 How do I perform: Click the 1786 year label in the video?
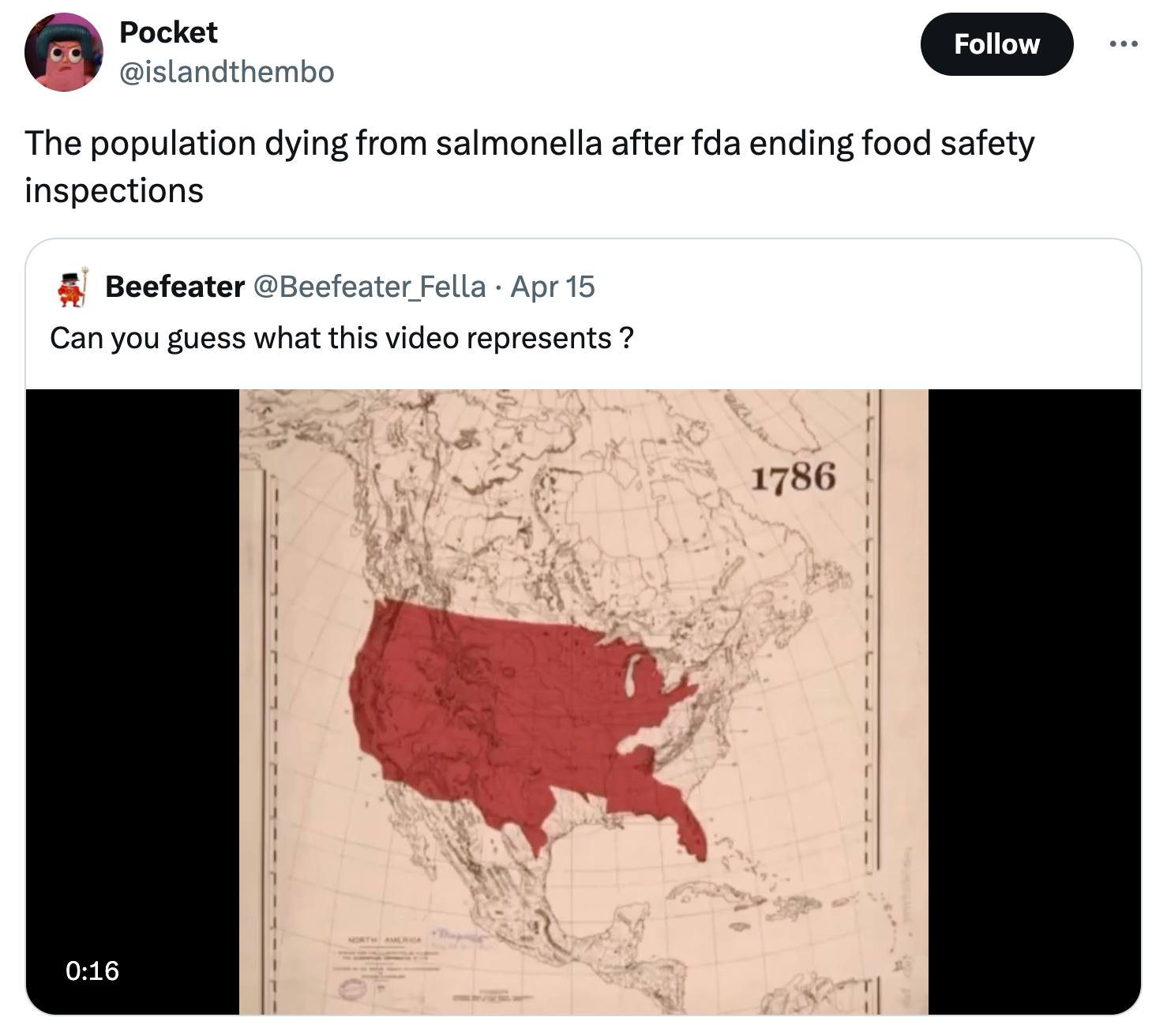point(792,478)
